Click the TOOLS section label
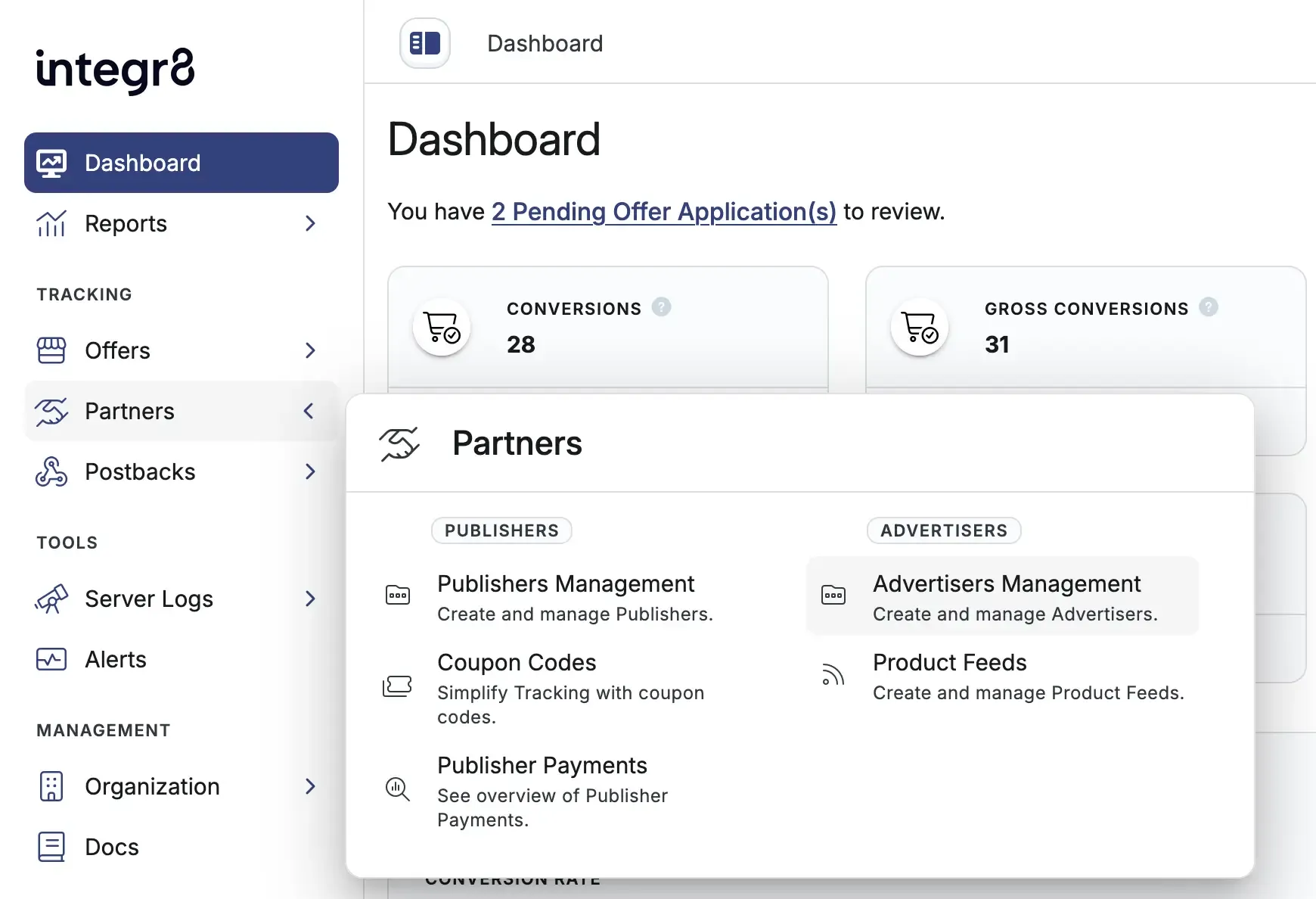This screenshot has height=899, width=1316. coord(67,543)
